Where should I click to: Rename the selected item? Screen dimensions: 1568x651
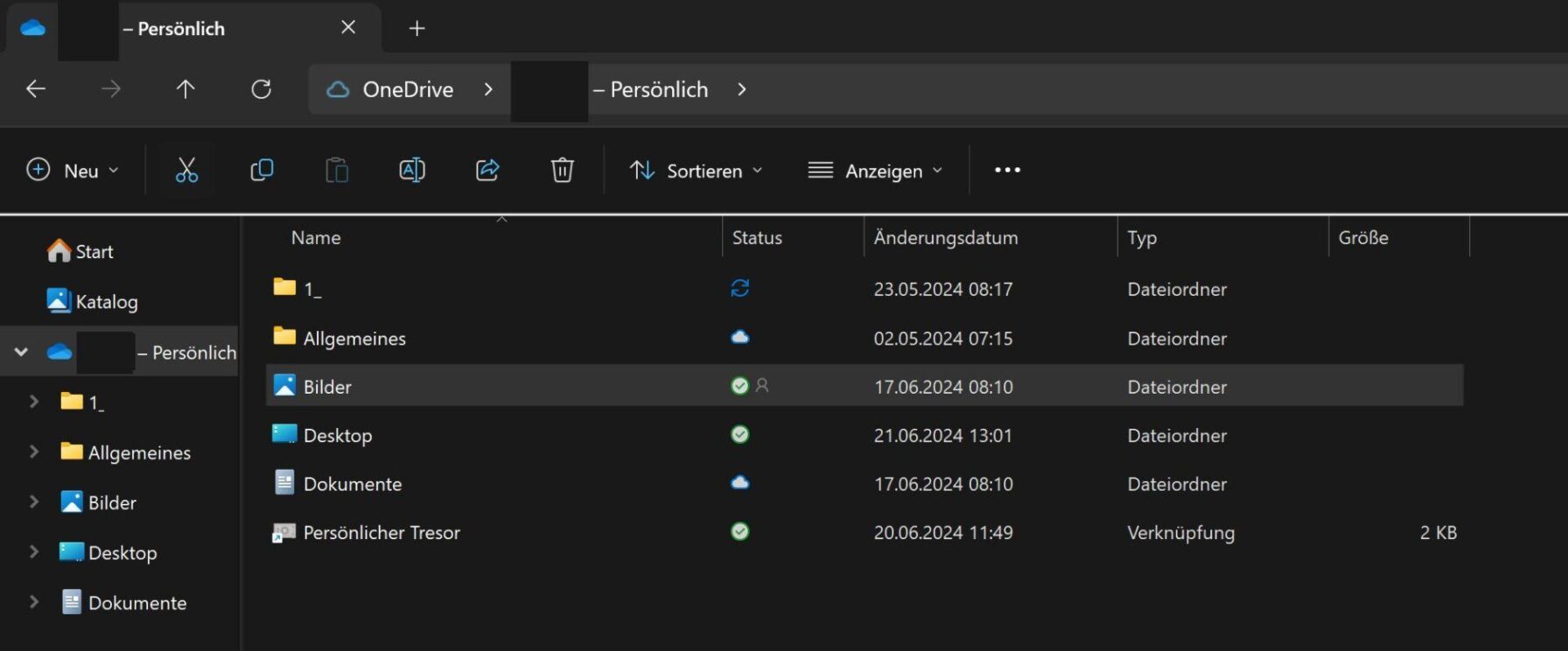(412, 170)
